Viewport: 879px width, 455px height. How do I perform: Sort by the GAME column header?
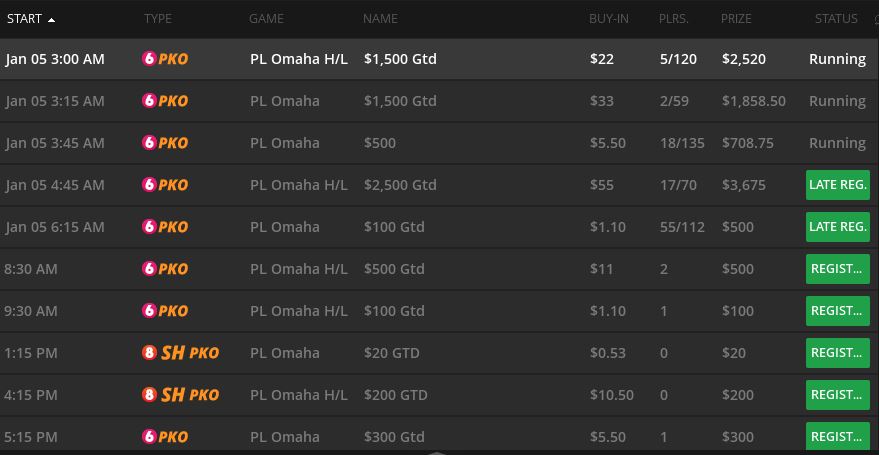(266, 18)
